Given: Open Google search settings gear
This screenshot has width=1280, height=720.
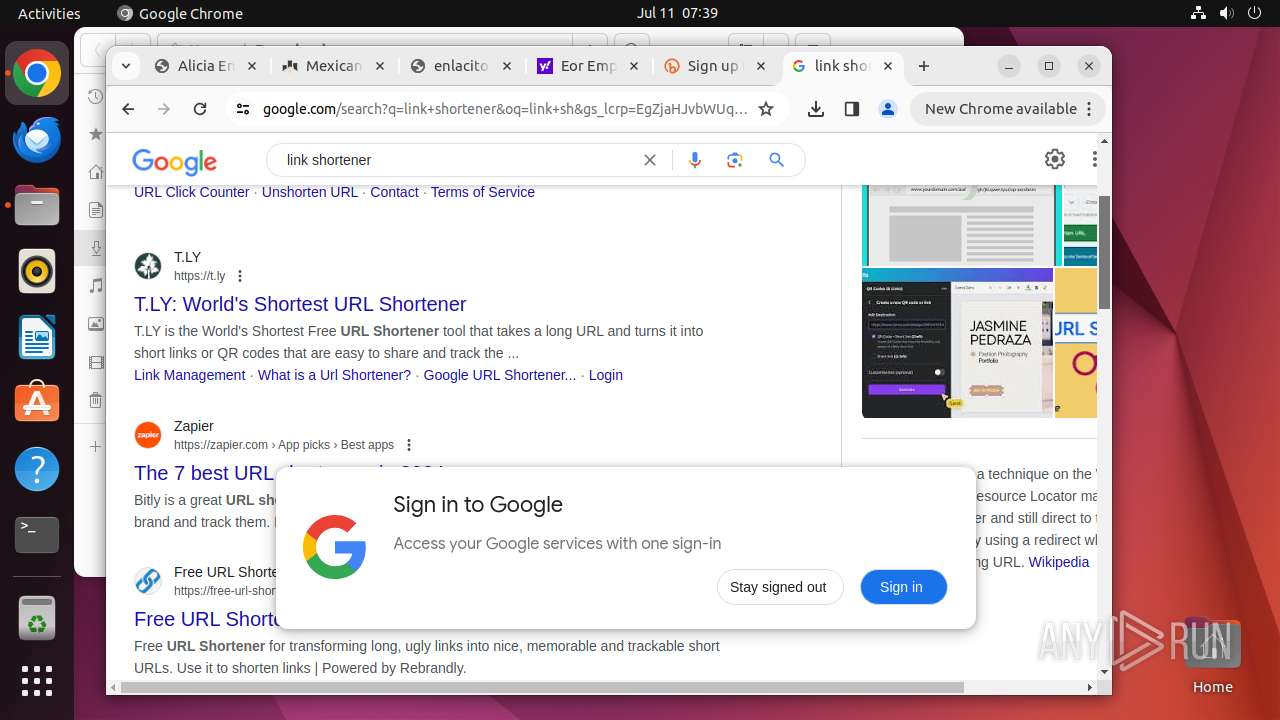Looking at the screenshot, I should coord(1055,159).
